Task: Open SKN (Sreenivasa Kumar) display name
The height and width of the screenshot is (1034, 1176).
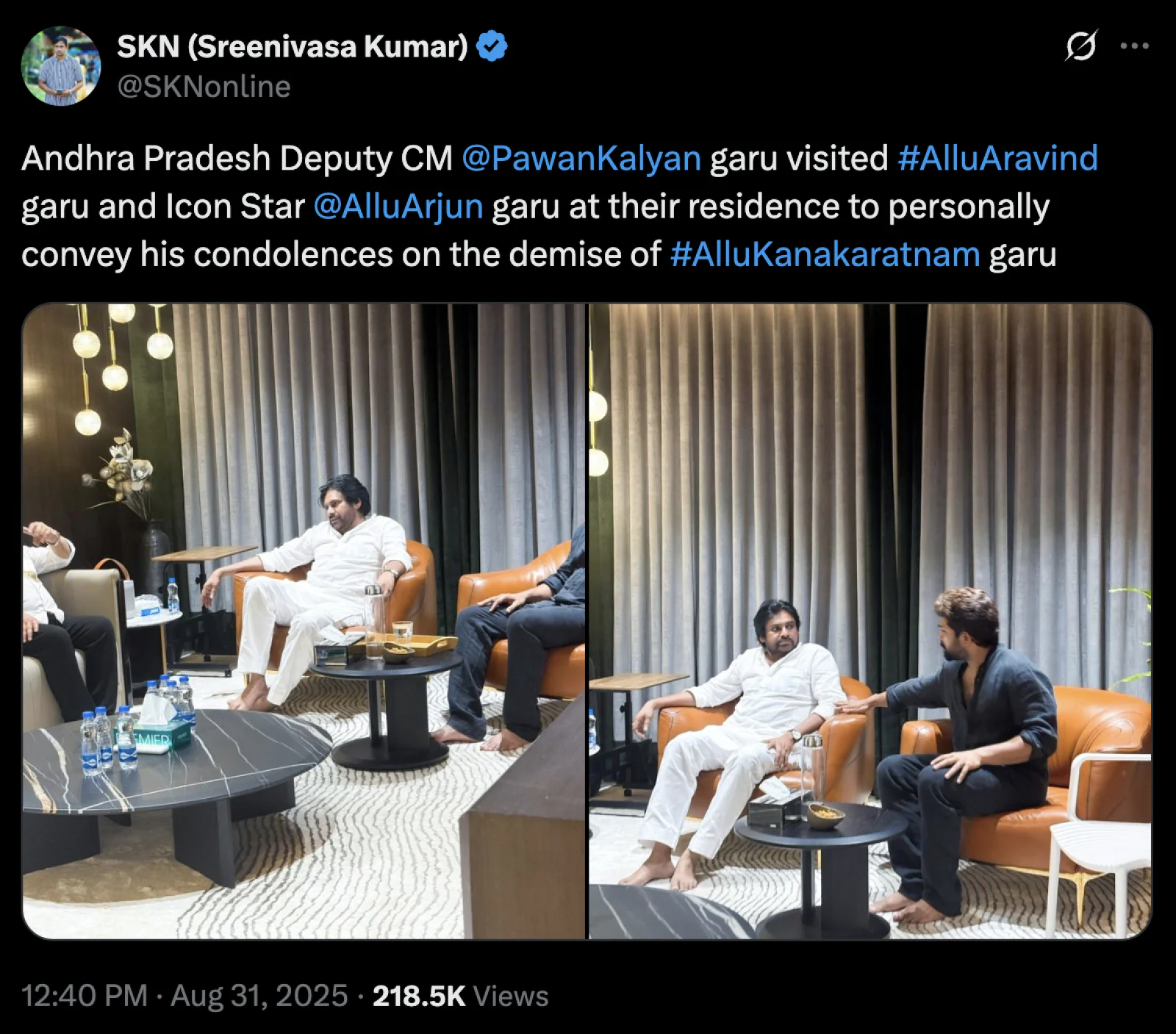Action: click(293, 46)
